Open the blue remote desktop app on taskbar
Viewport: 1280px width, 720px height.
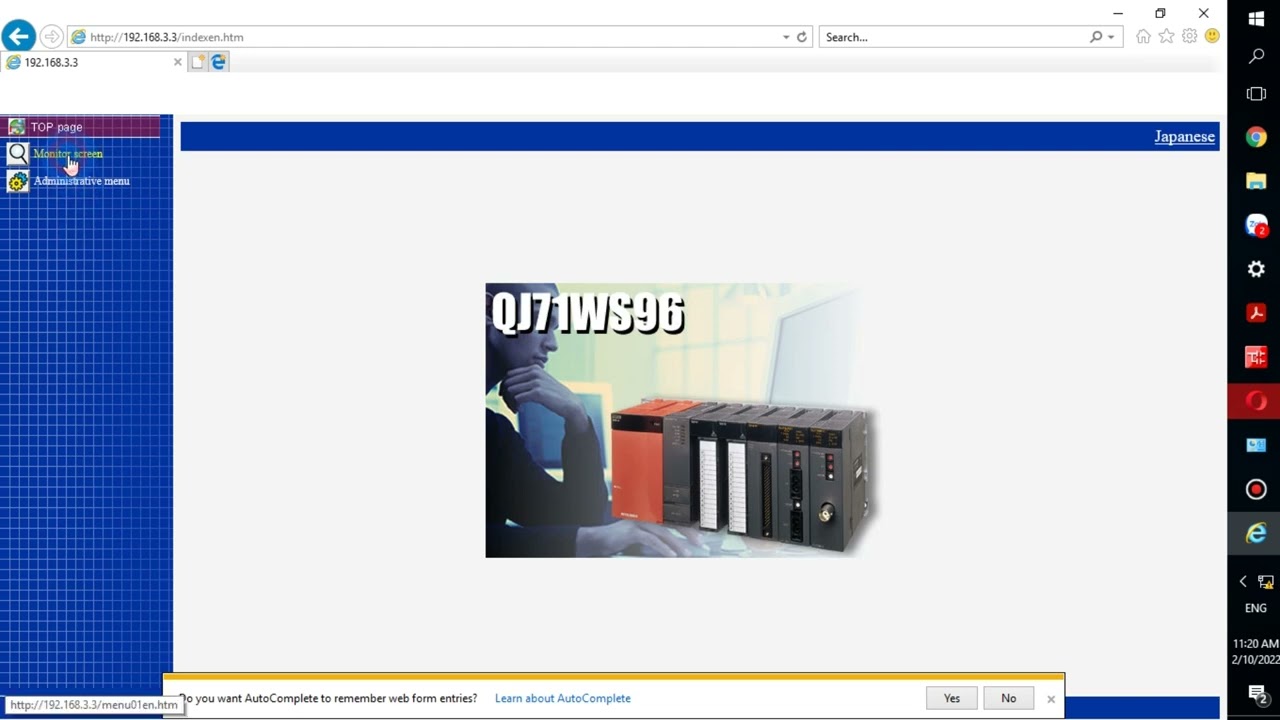point(1256,445)
